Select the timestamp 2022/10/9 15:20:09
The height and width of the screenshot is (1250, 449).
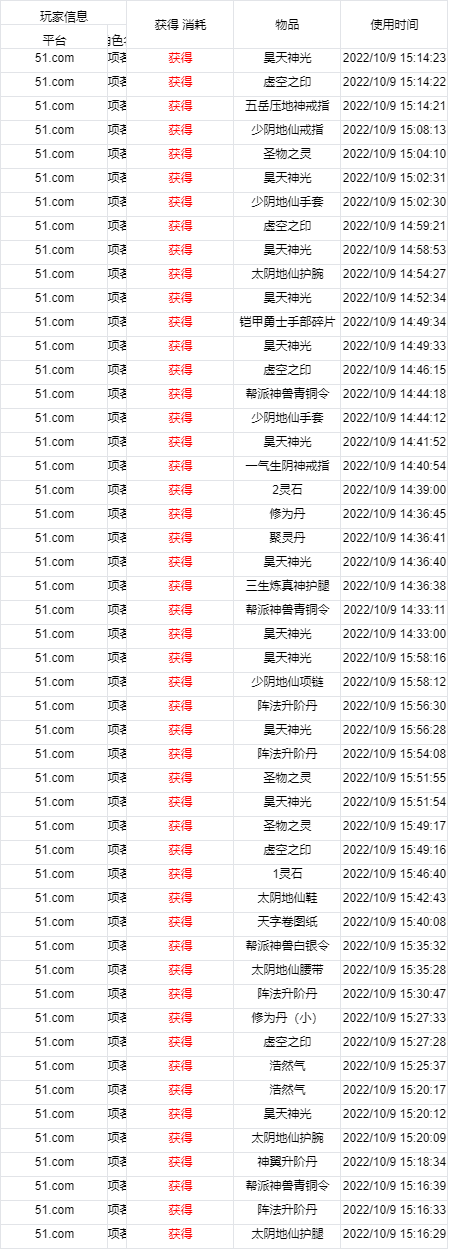pyautogui.click(x=394, y=1138)
